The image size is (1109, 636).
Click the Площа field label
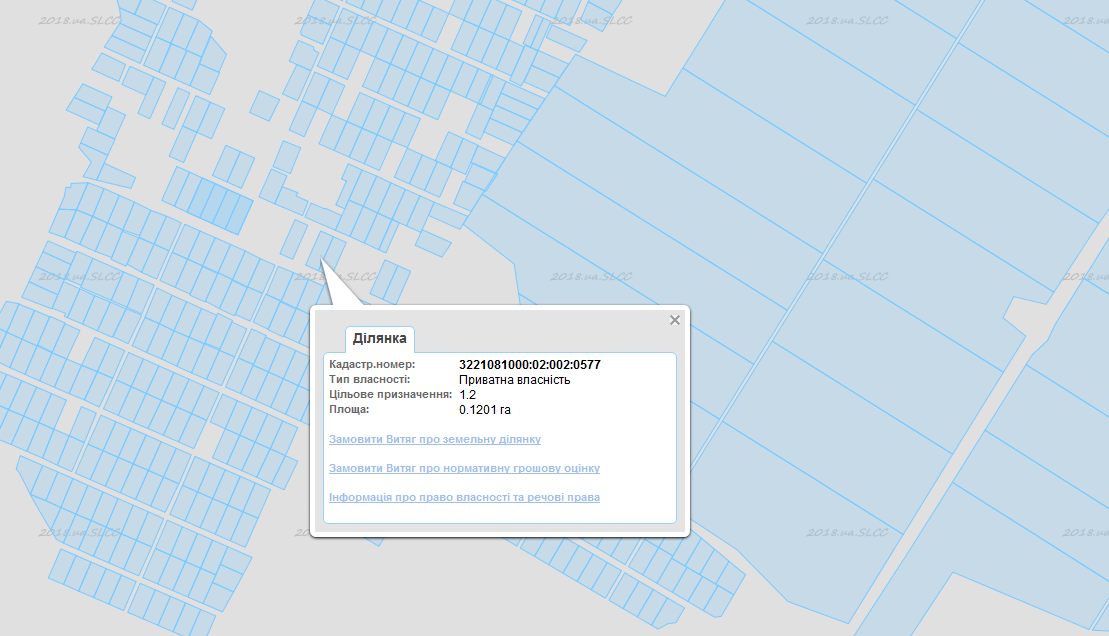[x=349, y=409]
